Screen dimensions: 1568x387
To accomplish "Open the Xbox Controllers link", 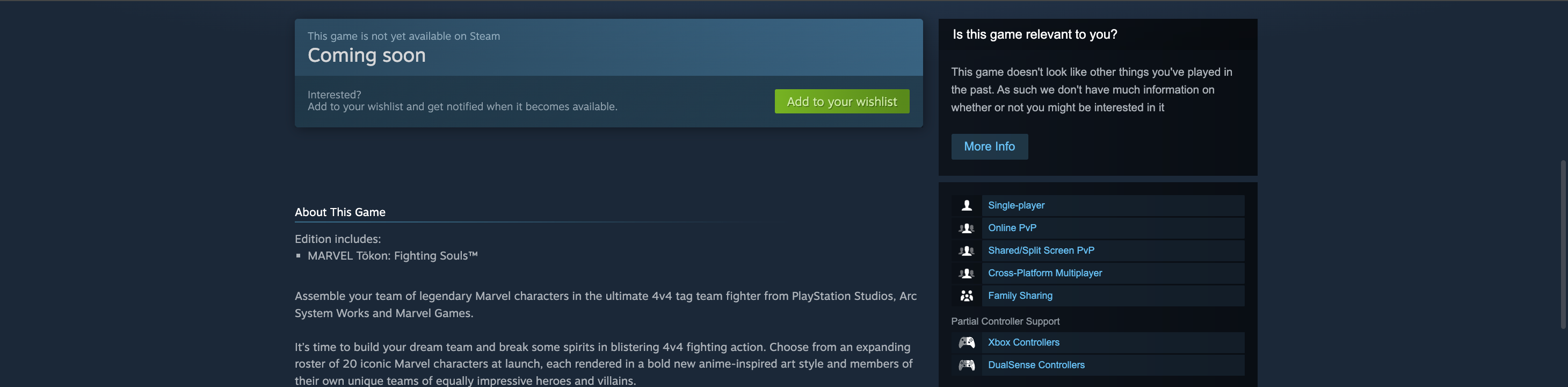I will click(x=1023, y=342).
